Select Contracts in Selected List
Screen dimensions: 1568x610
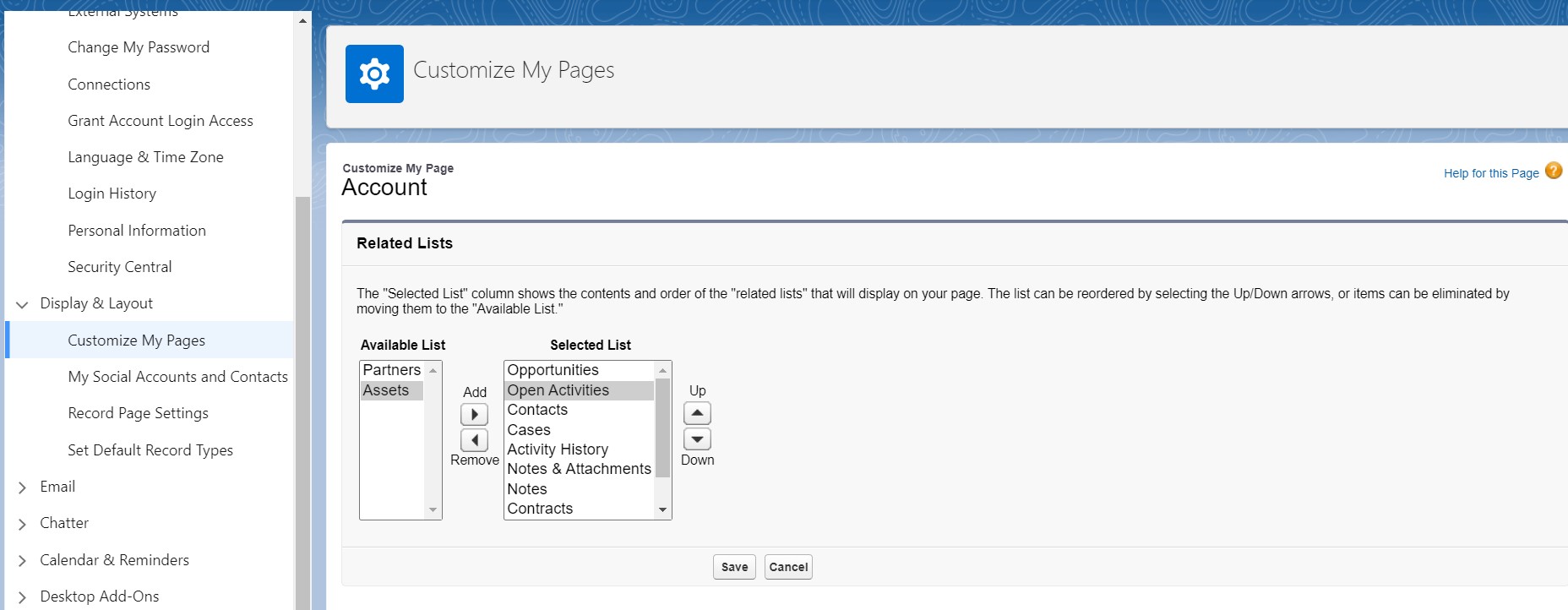(579, 509)
